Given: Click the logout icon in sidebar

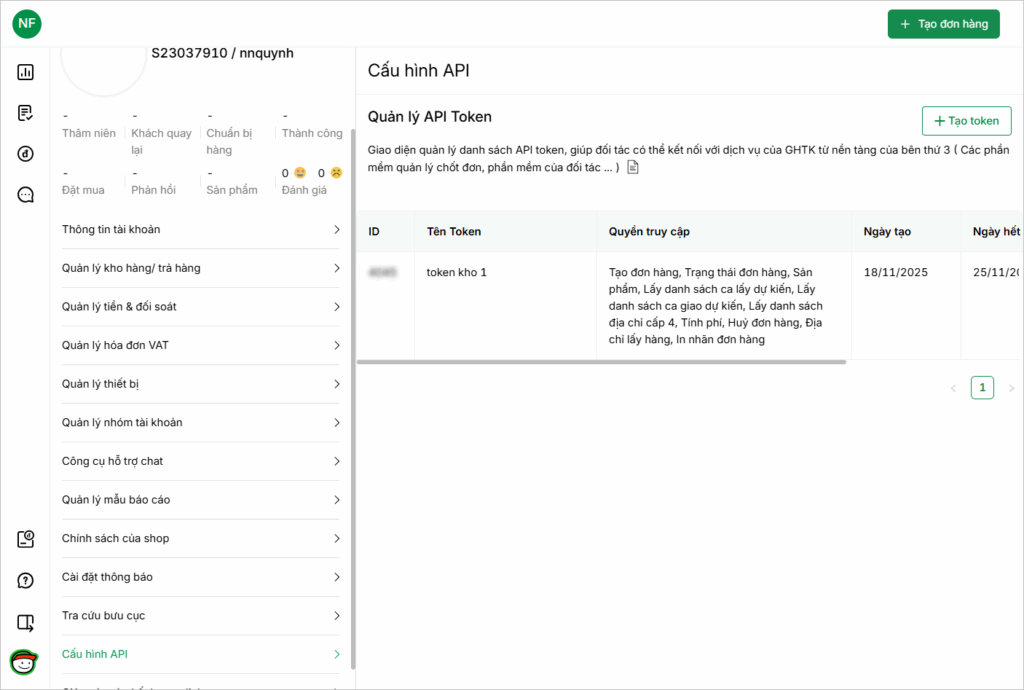Looking at the screenshot, I should (26, 623).
